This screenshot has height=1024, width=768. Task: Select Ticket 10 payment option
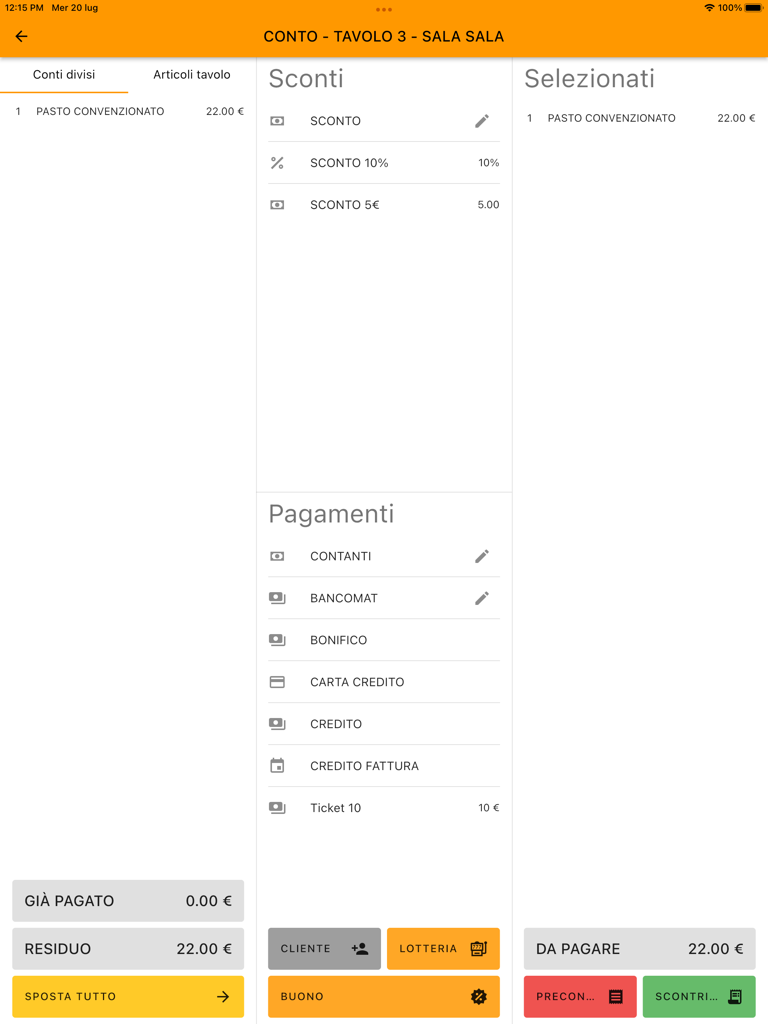click(384, 808)
